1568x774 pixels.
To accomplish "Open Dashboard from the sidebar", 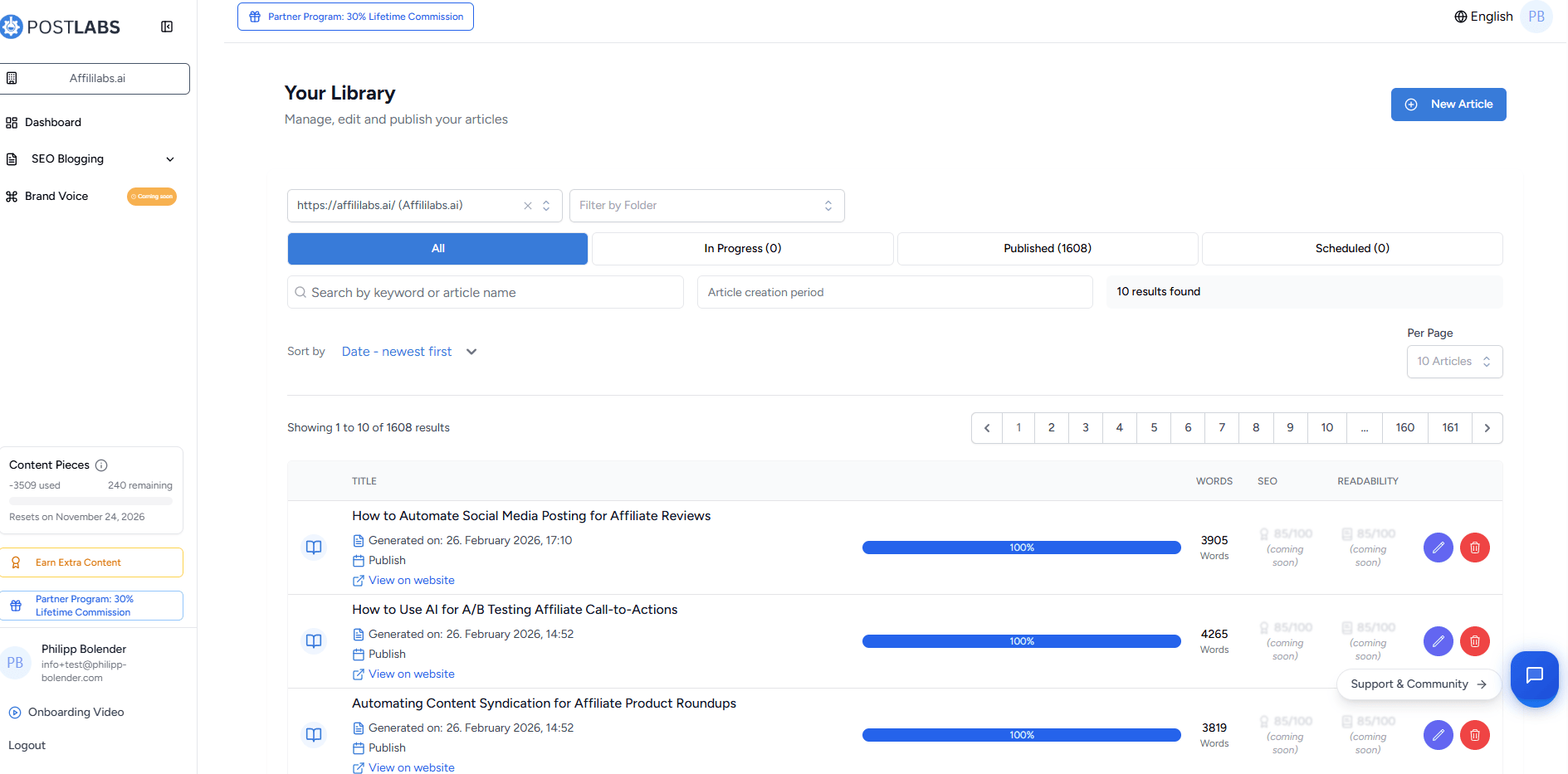I will (53, 123).
